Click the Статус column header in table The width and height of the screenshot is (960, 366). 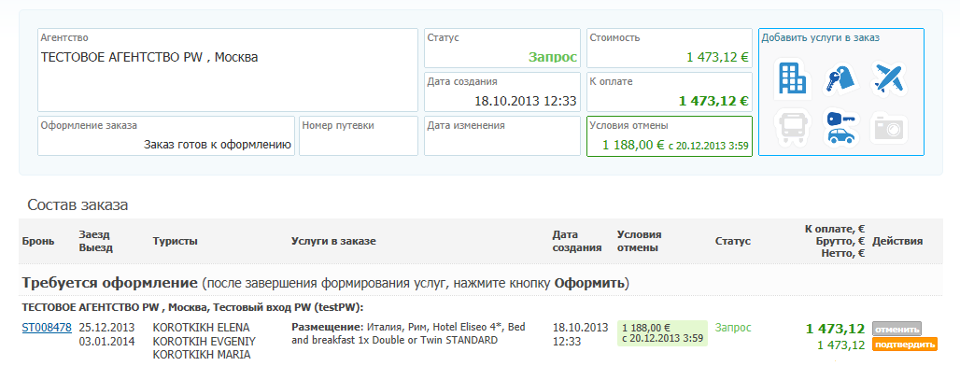(x=732, y=241)
